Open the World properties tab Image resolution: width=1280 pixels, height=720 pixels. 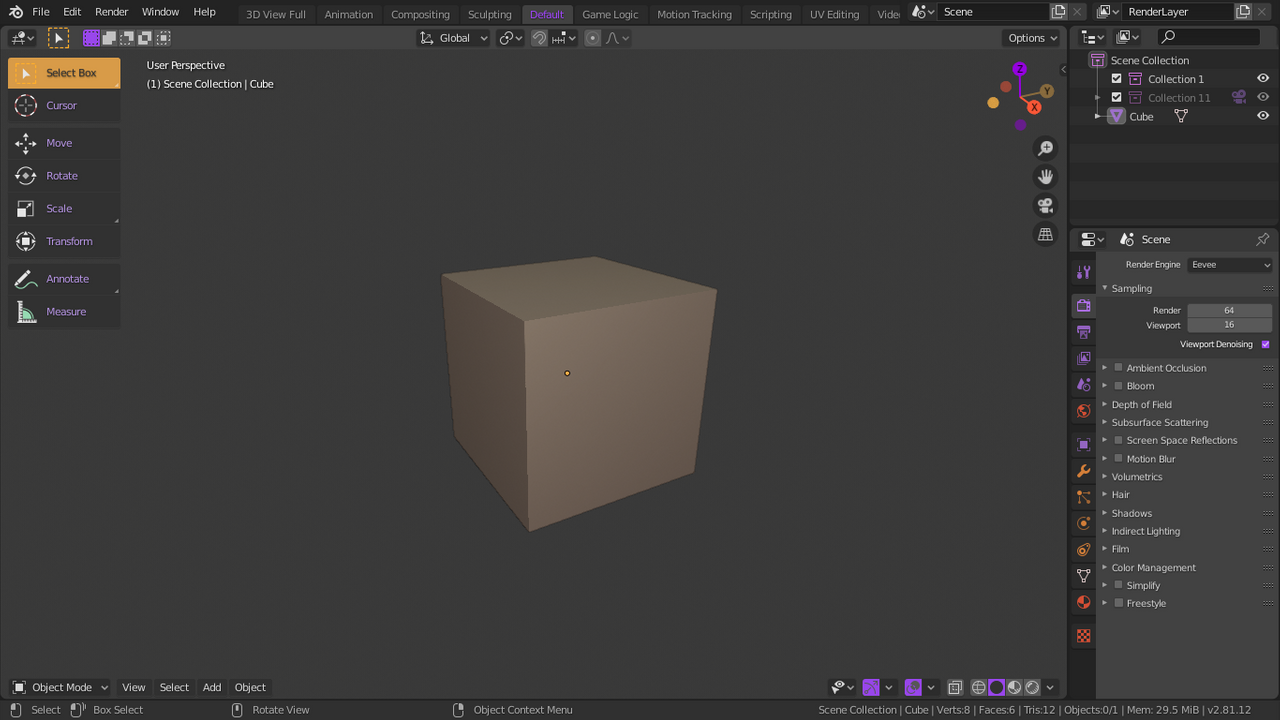(1083, 411)
